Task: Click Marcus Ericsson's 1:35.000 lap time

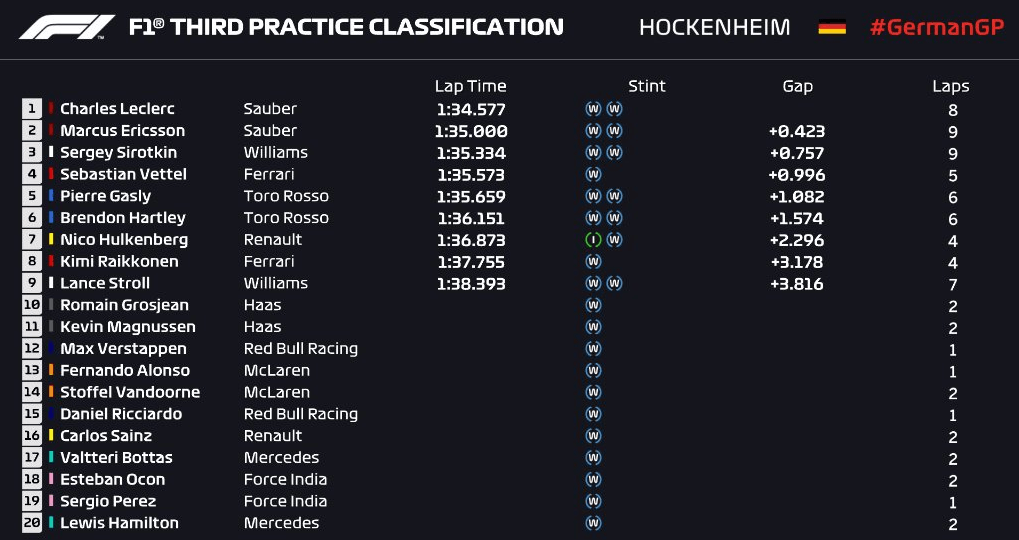Action: point(471,131)
